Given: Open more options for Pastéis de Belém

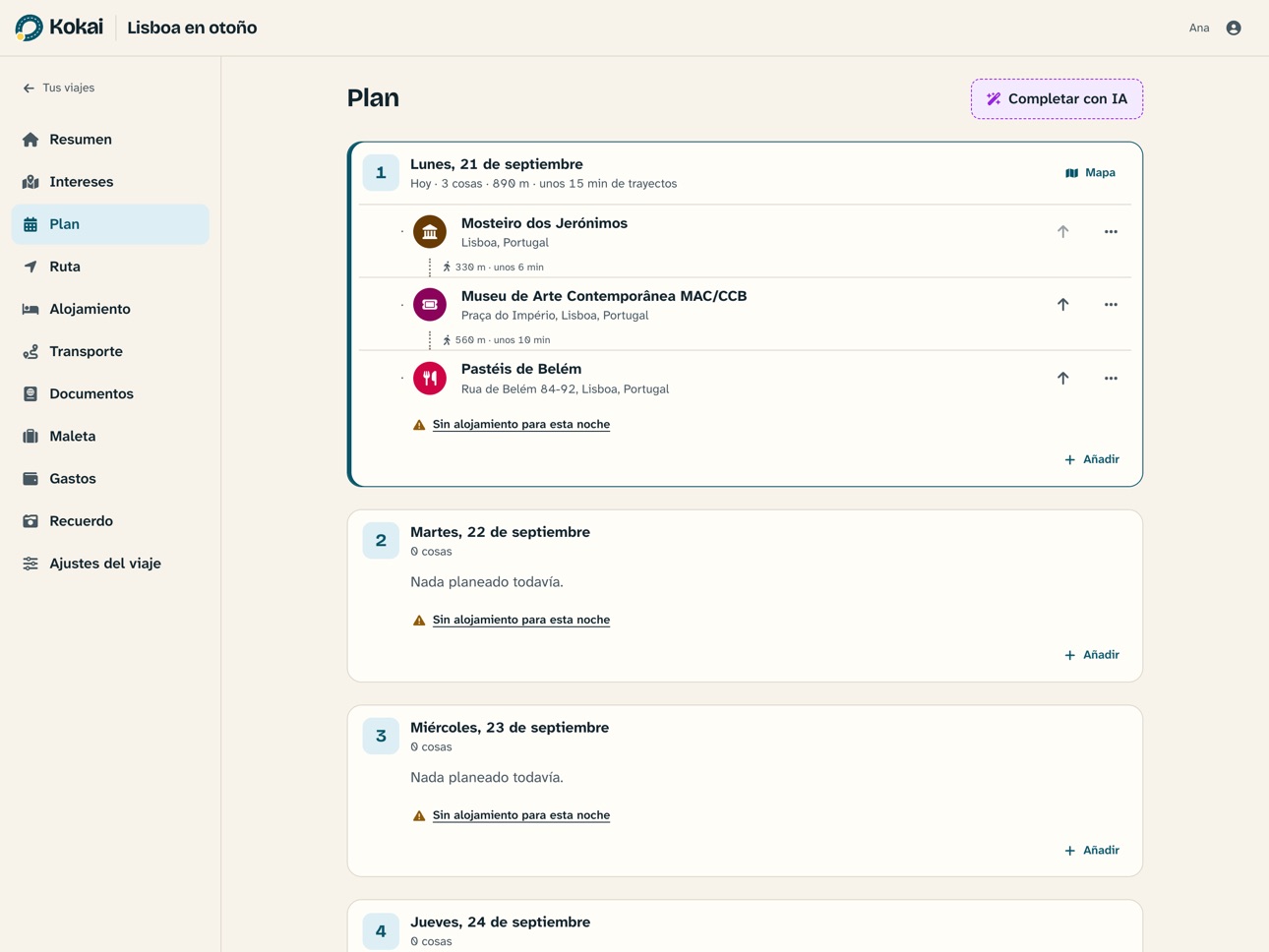Looking at the screenshot, I should 1111,378.
